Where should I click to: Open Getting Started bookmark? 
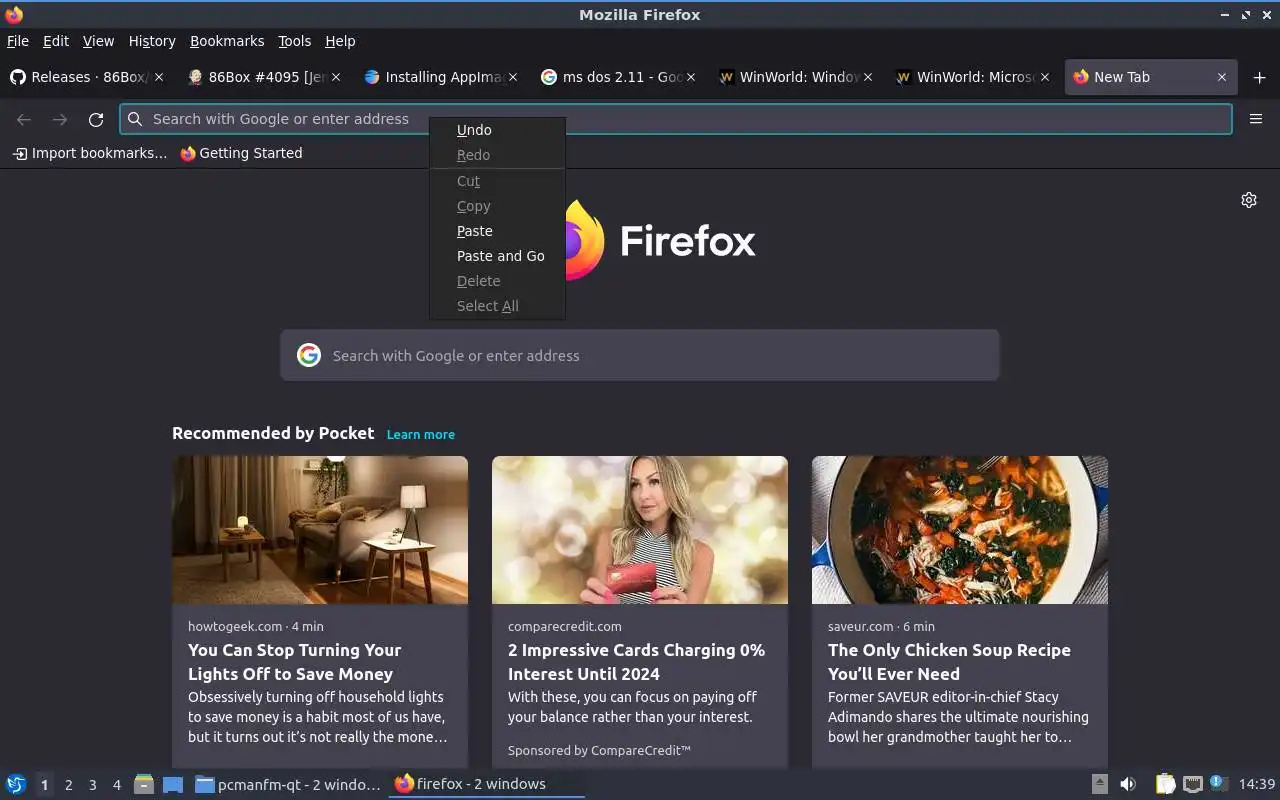pyautogui.click(x=241, y=153)
